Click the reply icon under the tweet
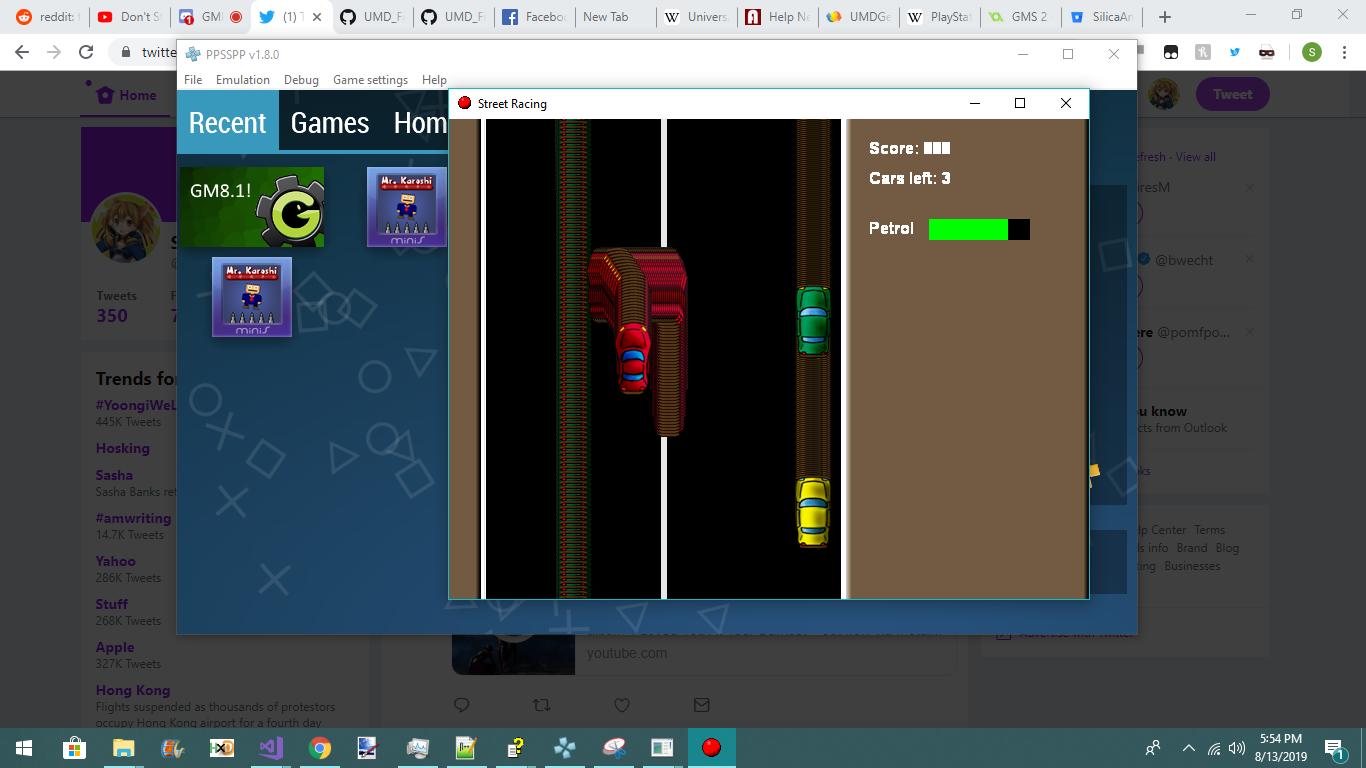 461,705
